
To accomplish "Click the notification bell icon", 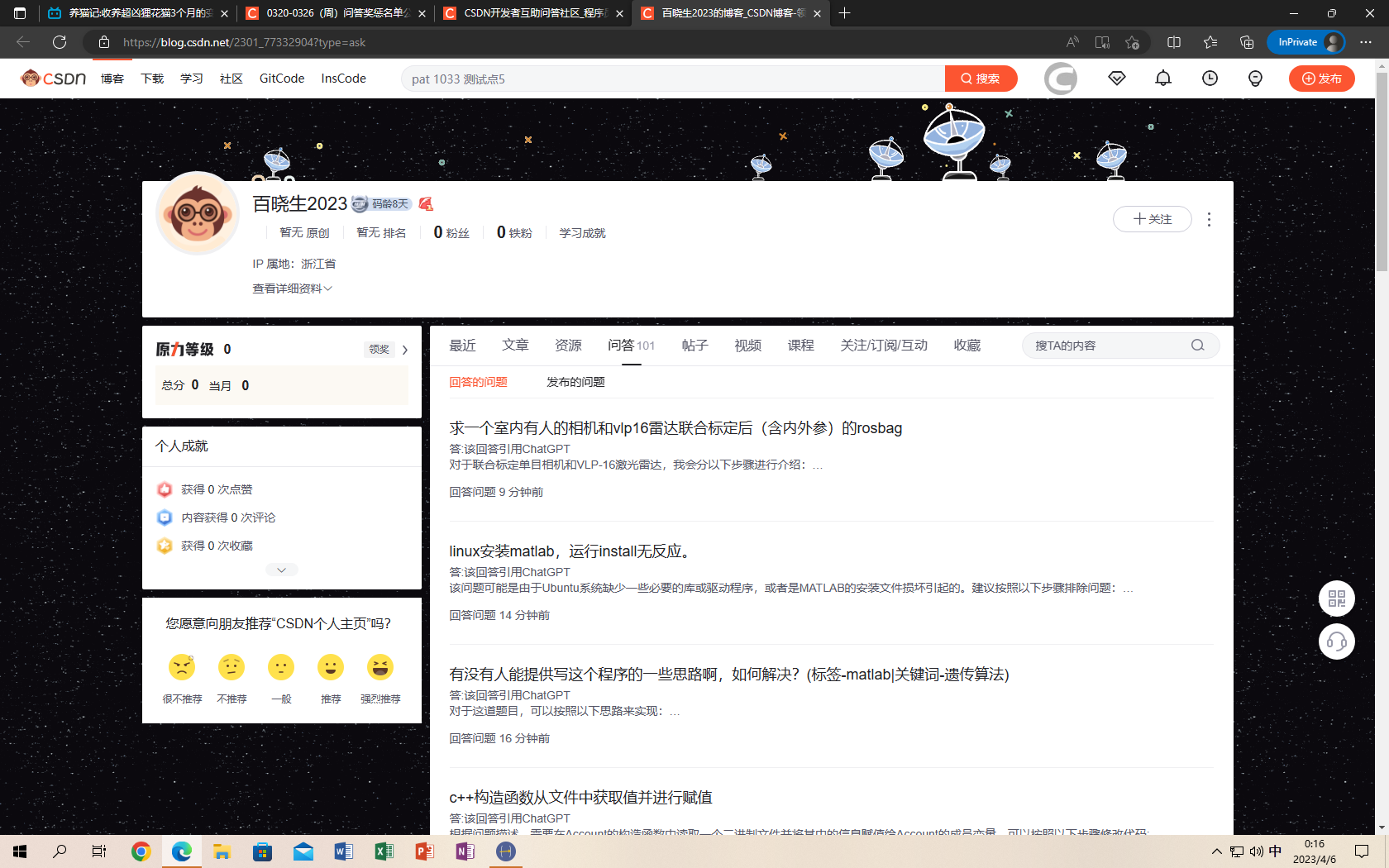I will pyautogui.click(x=1162, y=79).
